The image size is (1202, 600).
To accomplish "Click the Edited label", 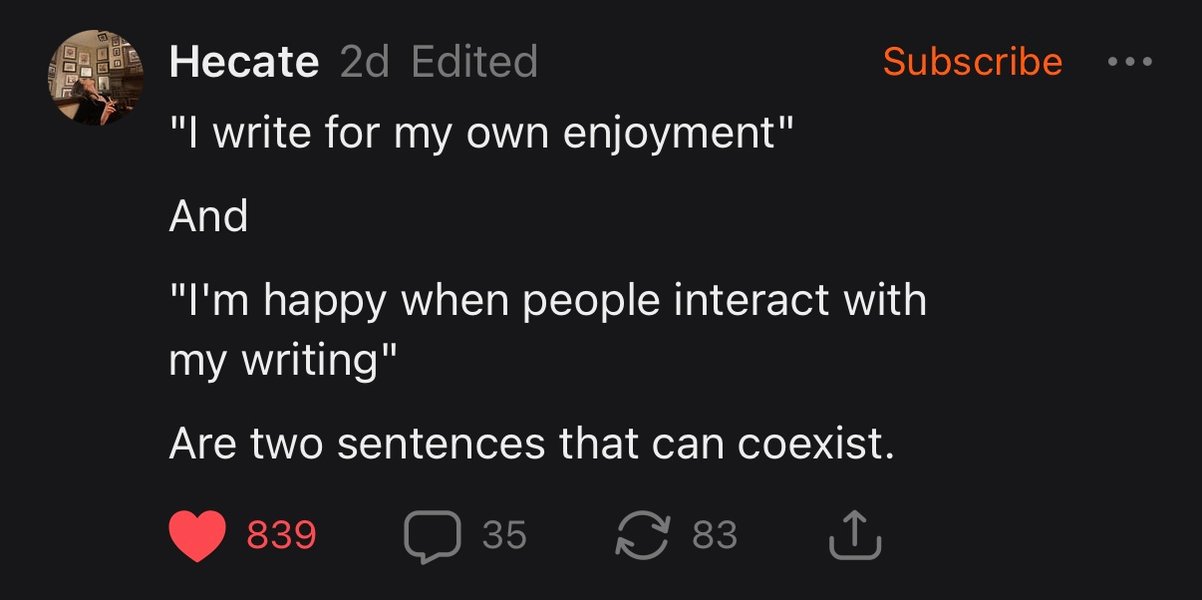I will coord(474,62).
